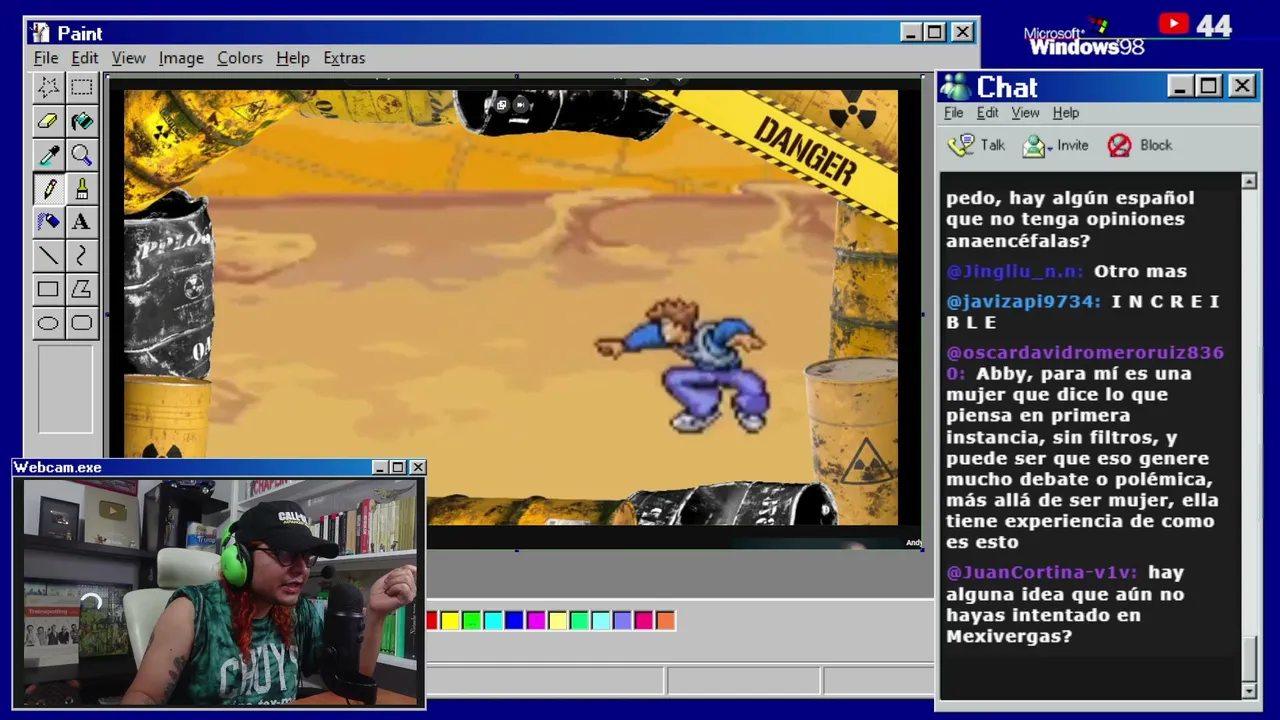The height and width of the screenshot is (720, 1280).
Task: Activate the Pick Color eyedropper tool
Action: tap(48, 155)
